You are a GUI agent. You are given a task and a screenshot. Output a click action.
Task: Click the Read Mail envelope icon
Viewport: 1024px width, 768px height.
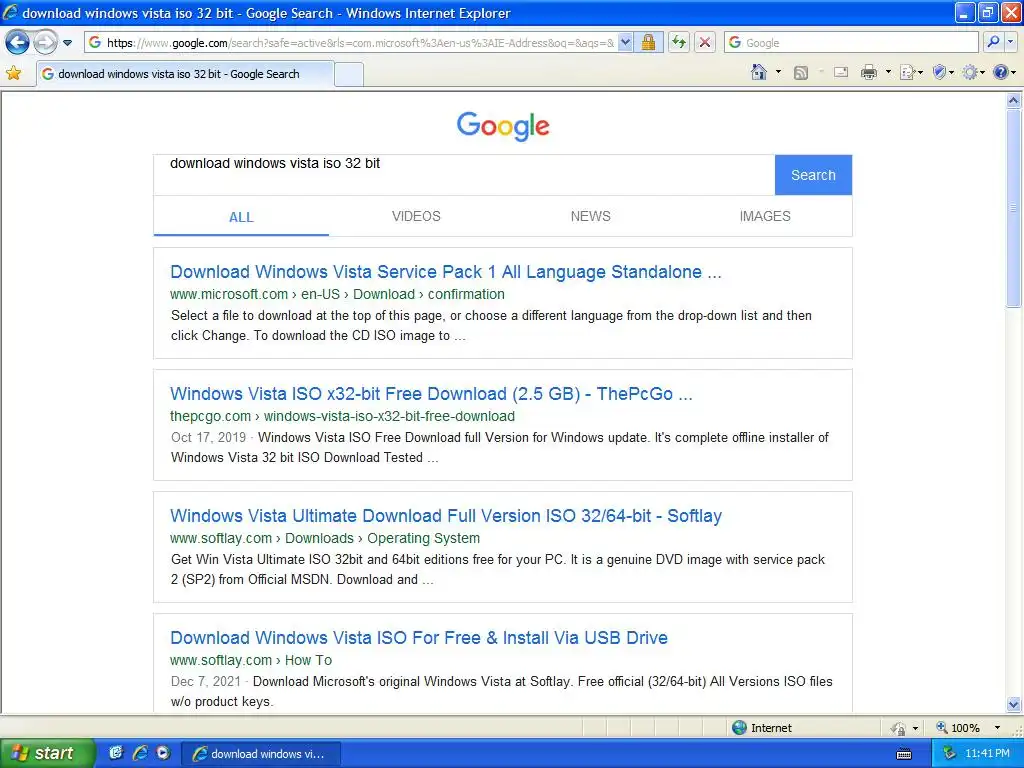click(x=841, y=72)
